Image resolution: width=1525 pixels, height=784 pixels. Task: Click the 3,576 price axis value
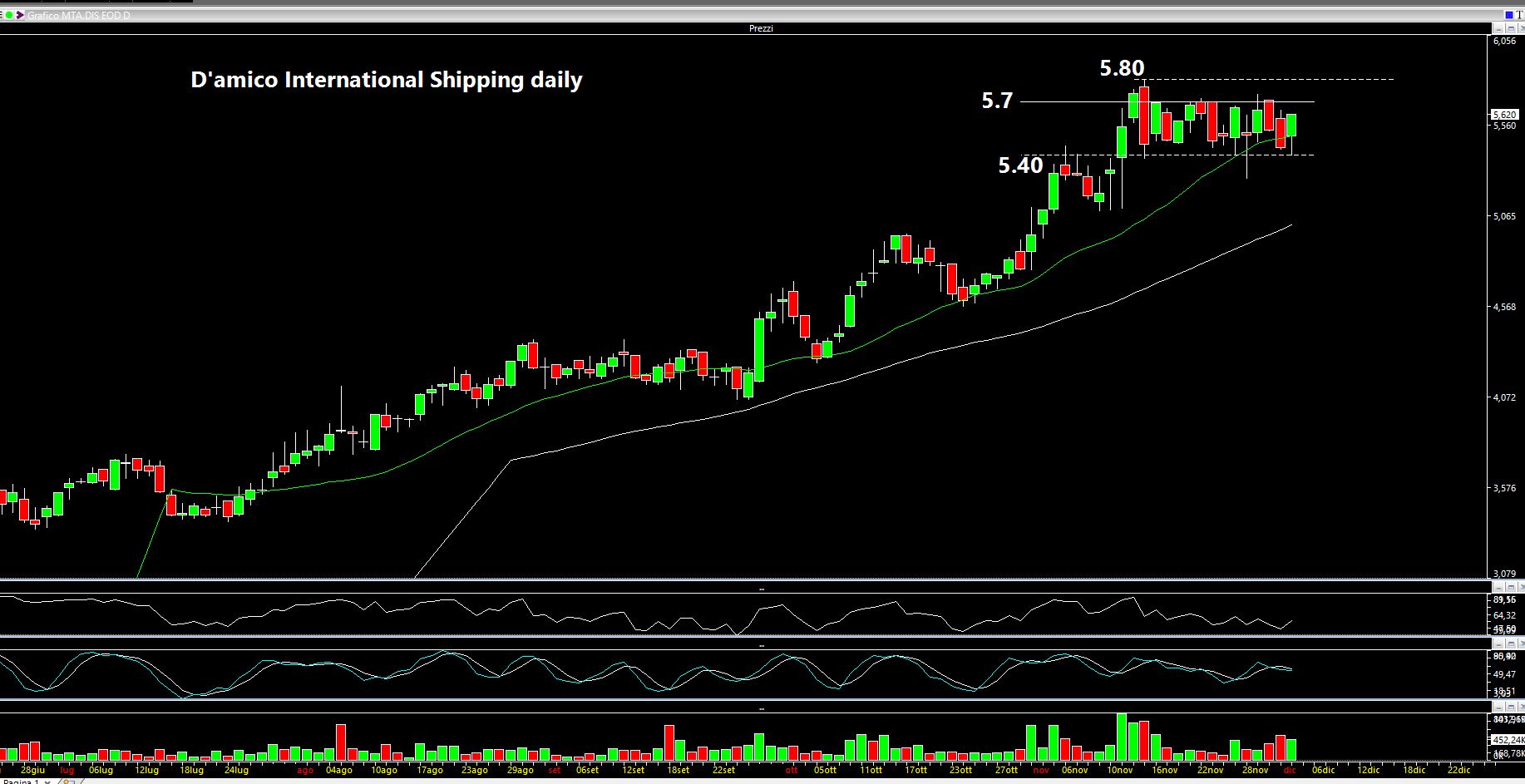[x=1504, y=488]
